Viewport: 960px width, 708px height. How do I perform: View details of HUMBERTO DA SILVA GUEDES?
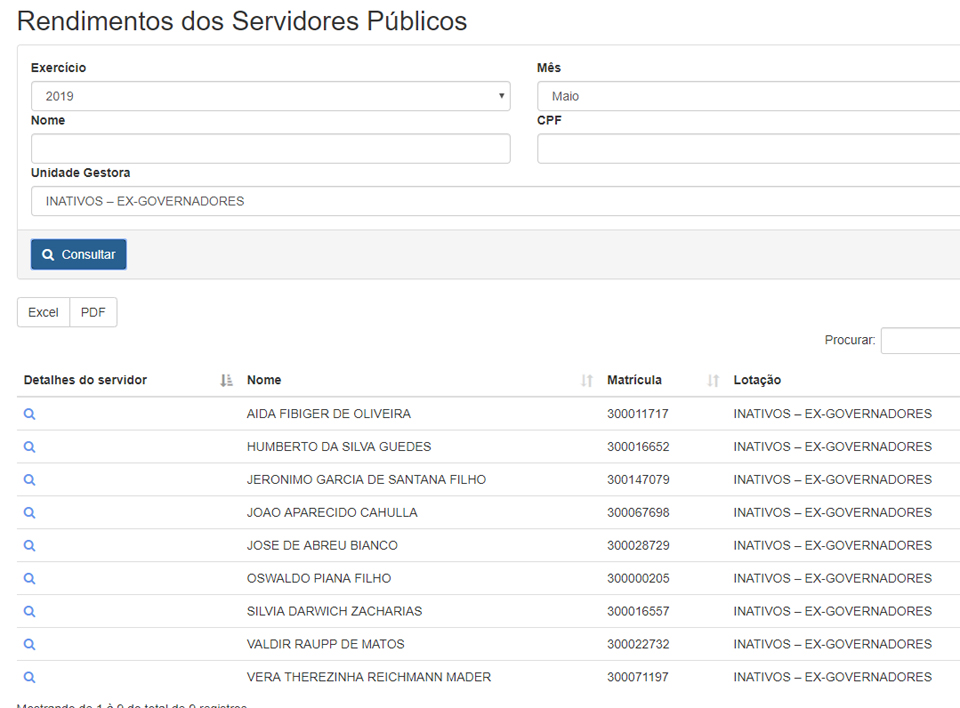point(30,447)
